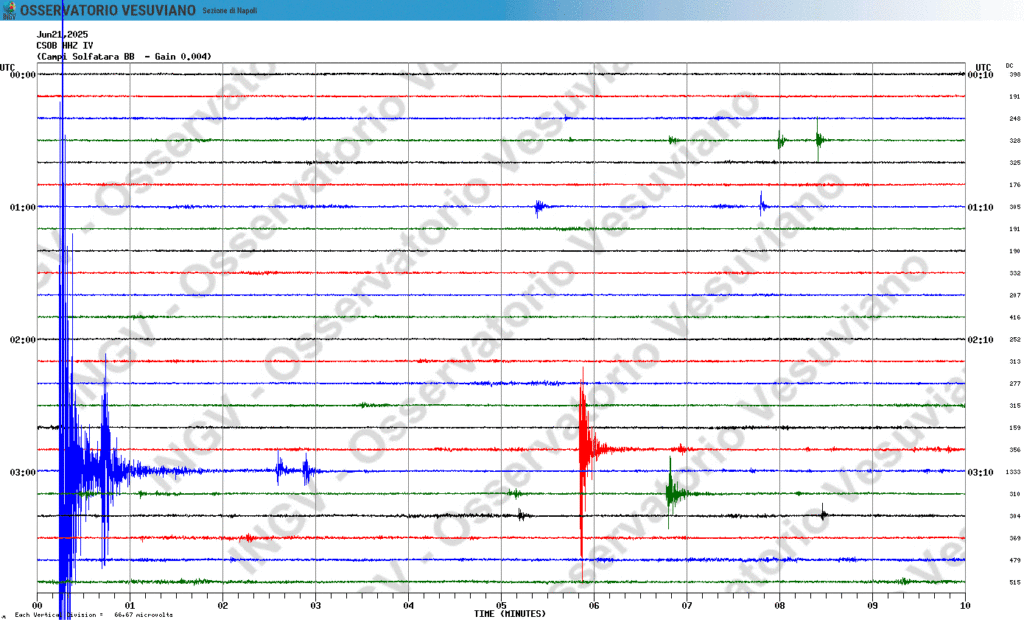This screenshot has width=1024, height=625.
Task: Click minute 10 on the time axis
Action: click(x=965, y=605)
